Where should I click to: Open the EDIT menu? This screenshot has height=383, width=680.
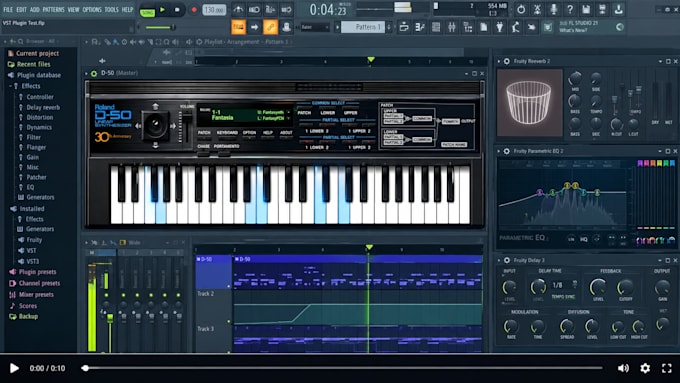click(x=21, y=10)
